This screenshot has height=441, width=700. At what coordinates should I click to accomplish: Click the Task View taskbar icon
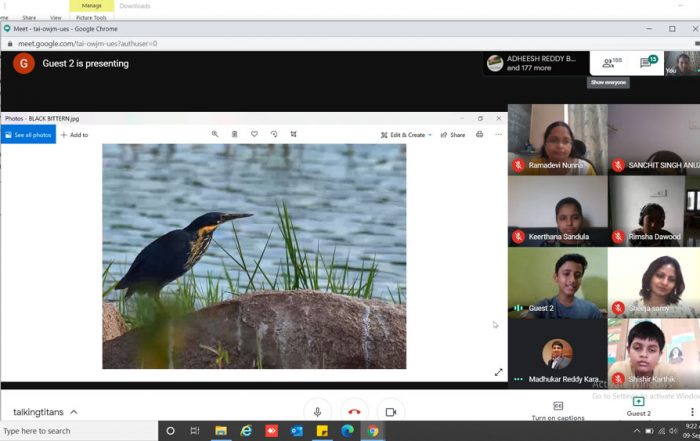click(x=195, y=431)
